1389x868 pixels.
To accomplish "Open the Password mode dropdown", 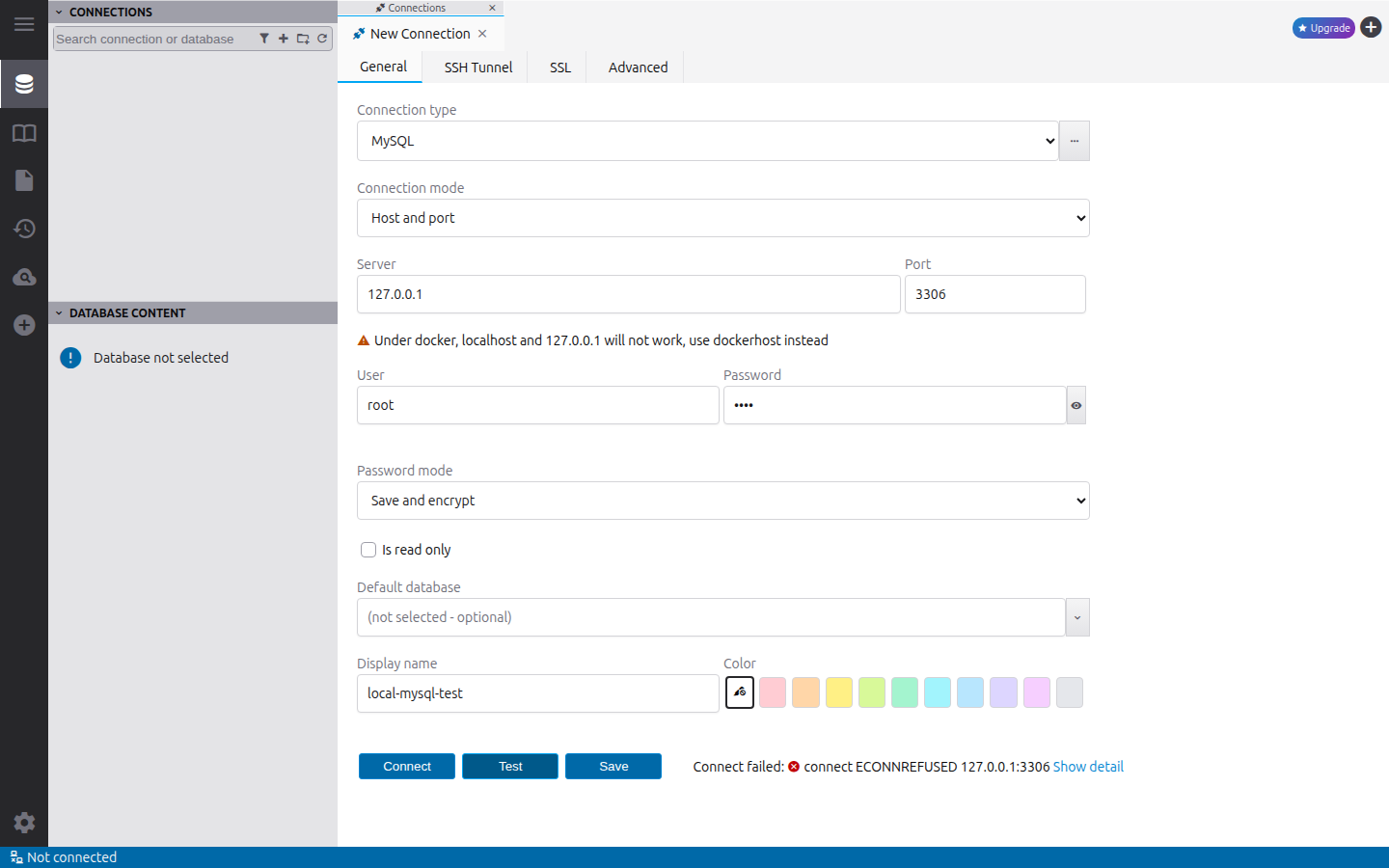I will (x=723, y=501).
